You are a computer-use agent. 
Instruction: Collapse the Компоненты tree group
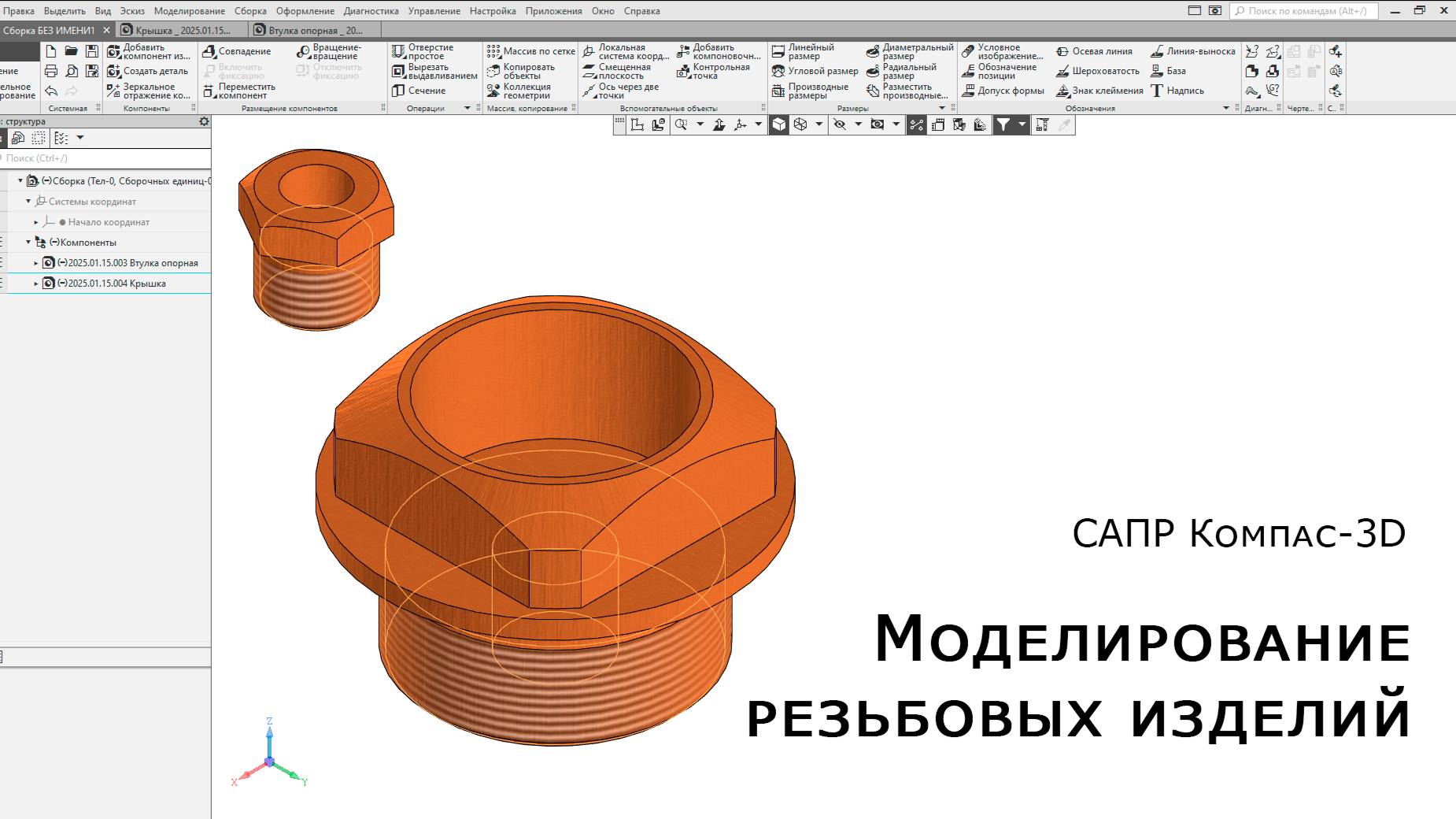pos(27,243)
